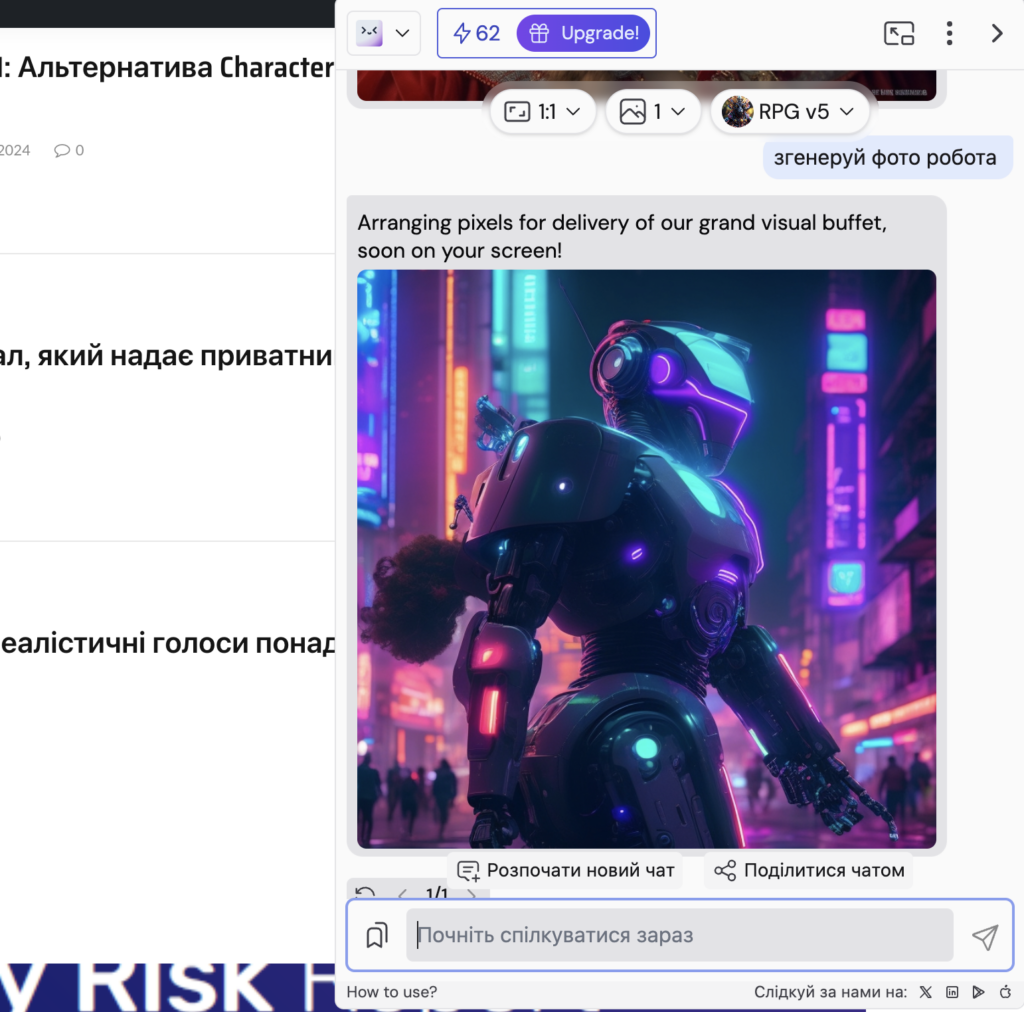Open the three-dot more options menu

pyautogui.click(x=949, y=33)
